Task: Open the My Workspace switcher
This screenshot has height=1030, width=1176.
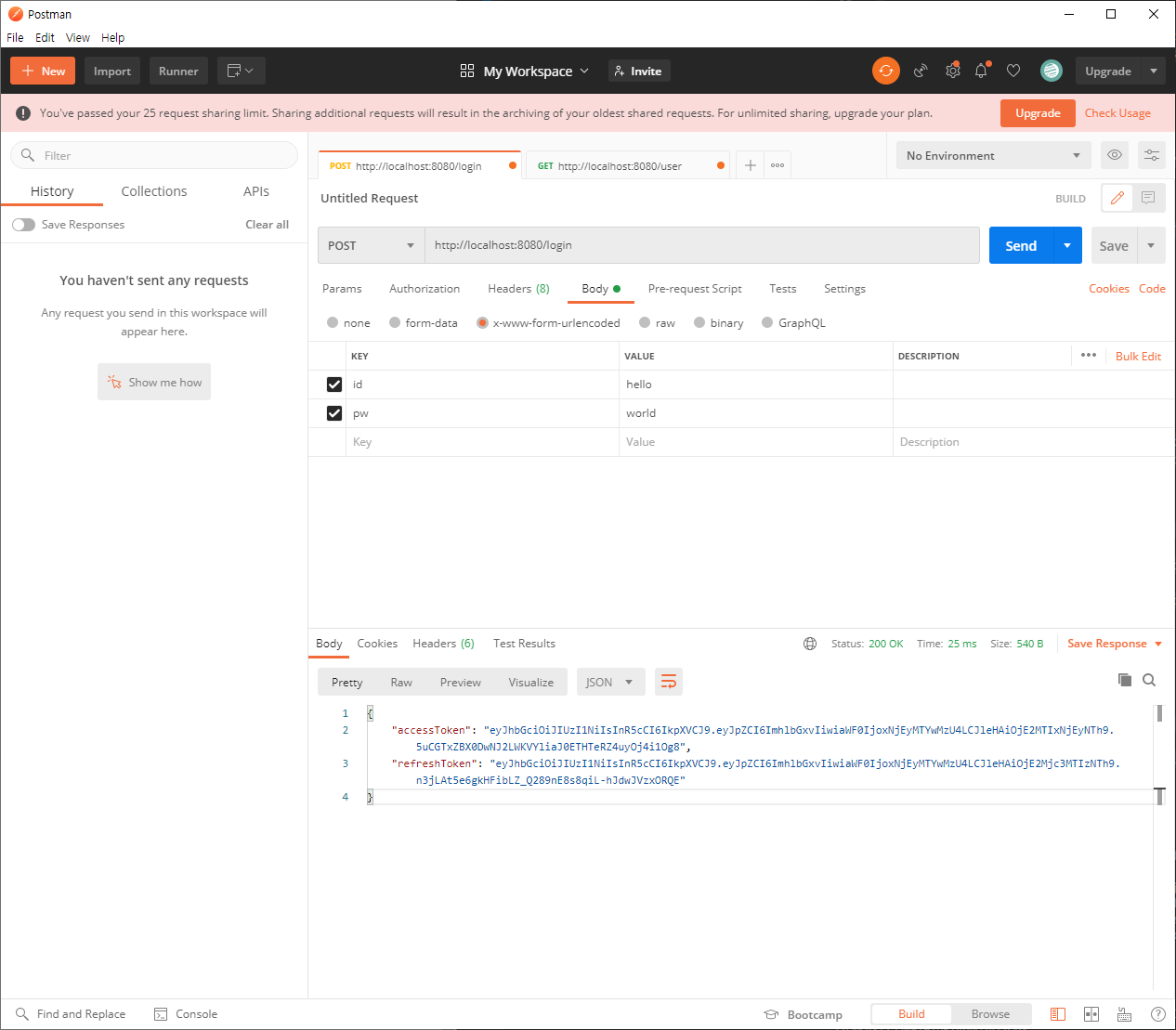Action: tap(525, 71)
